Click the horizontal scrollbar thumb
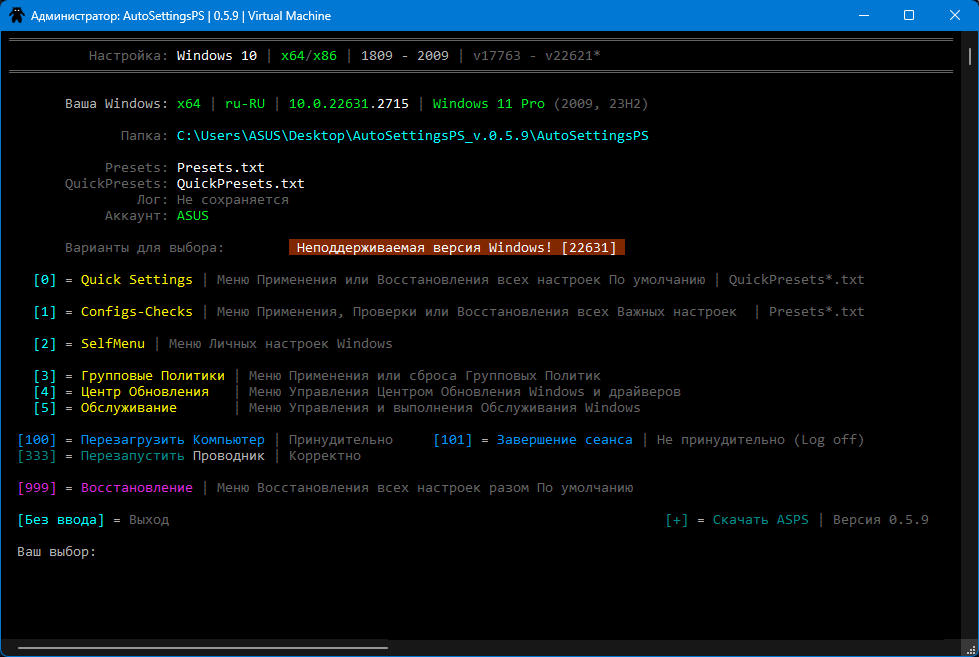 click(203, 648)
